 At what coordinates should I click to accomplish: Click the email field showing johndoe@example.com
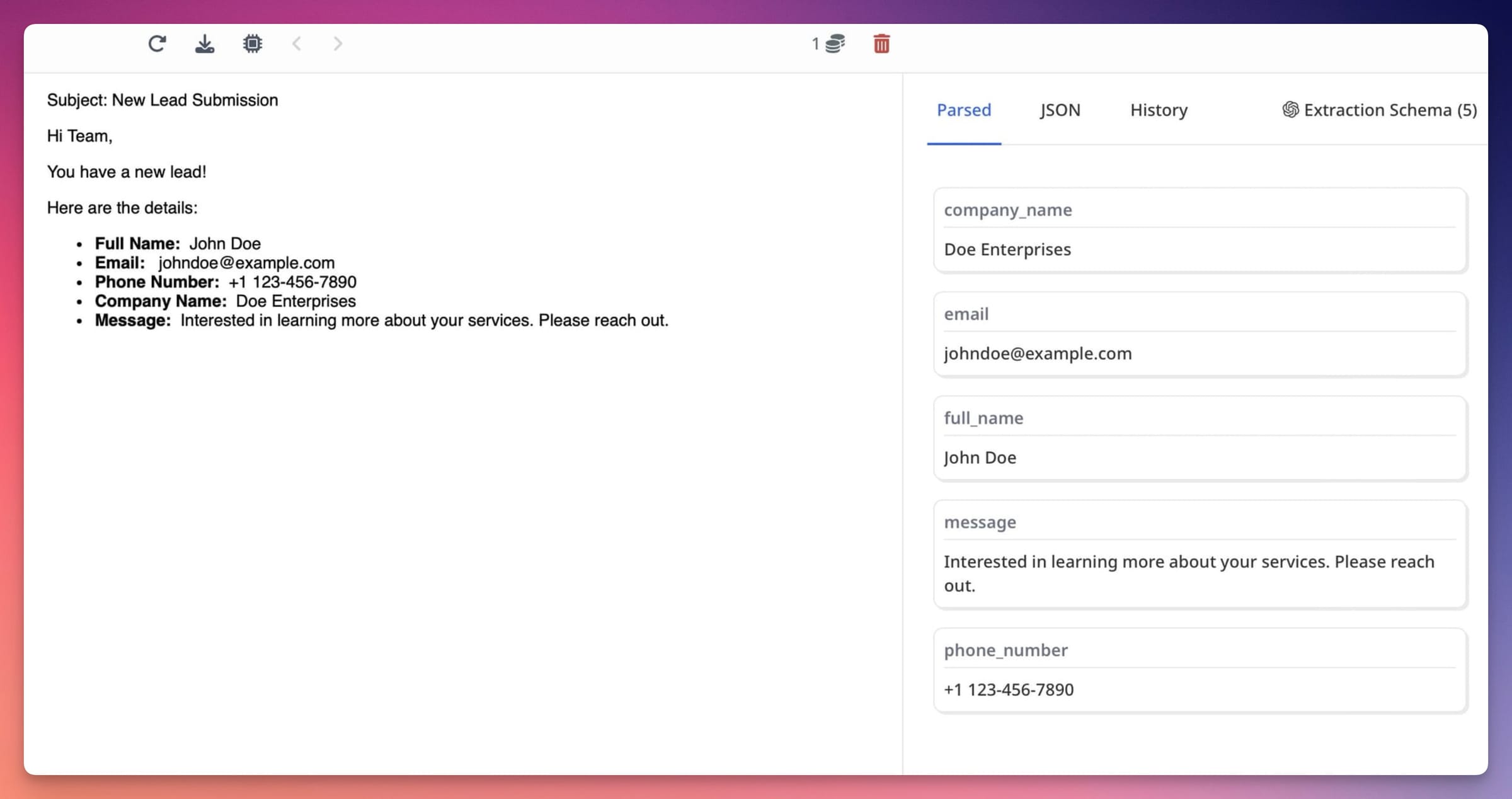click(x=1037, y=354)
